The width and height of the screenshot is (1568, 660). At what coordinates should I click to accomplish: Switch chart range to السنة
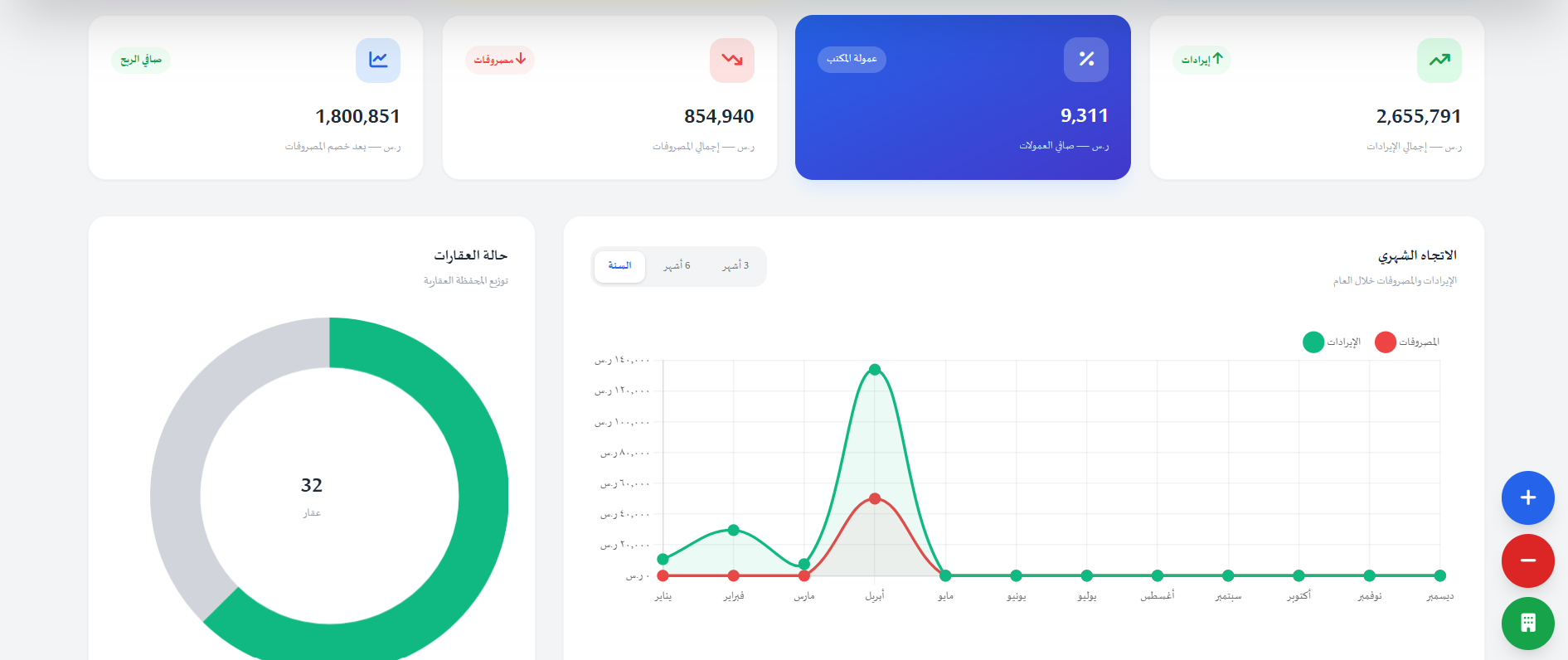[619, 266]
